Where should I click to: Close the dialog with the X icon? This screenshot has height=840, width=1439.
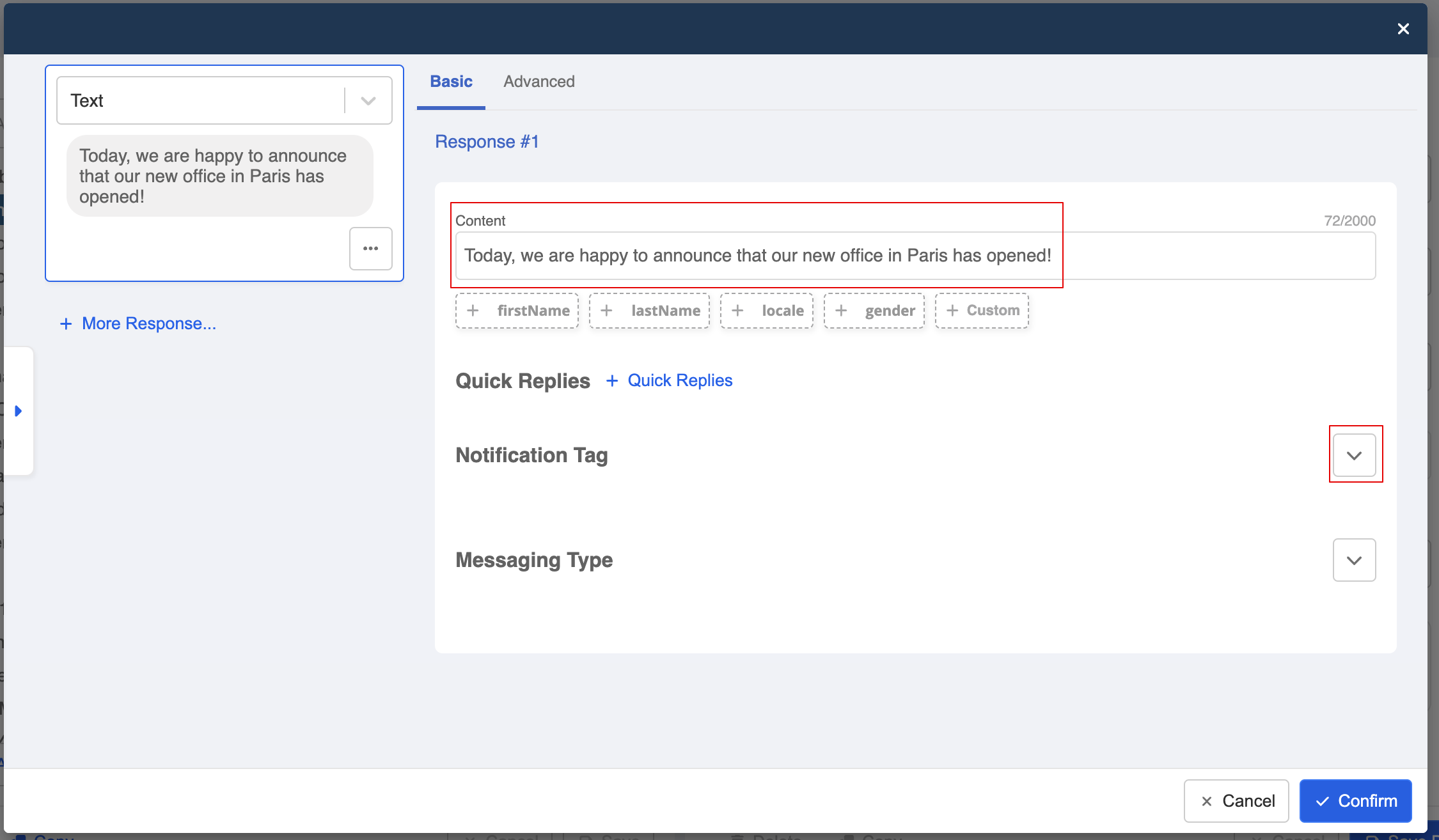pos(1403,29)
